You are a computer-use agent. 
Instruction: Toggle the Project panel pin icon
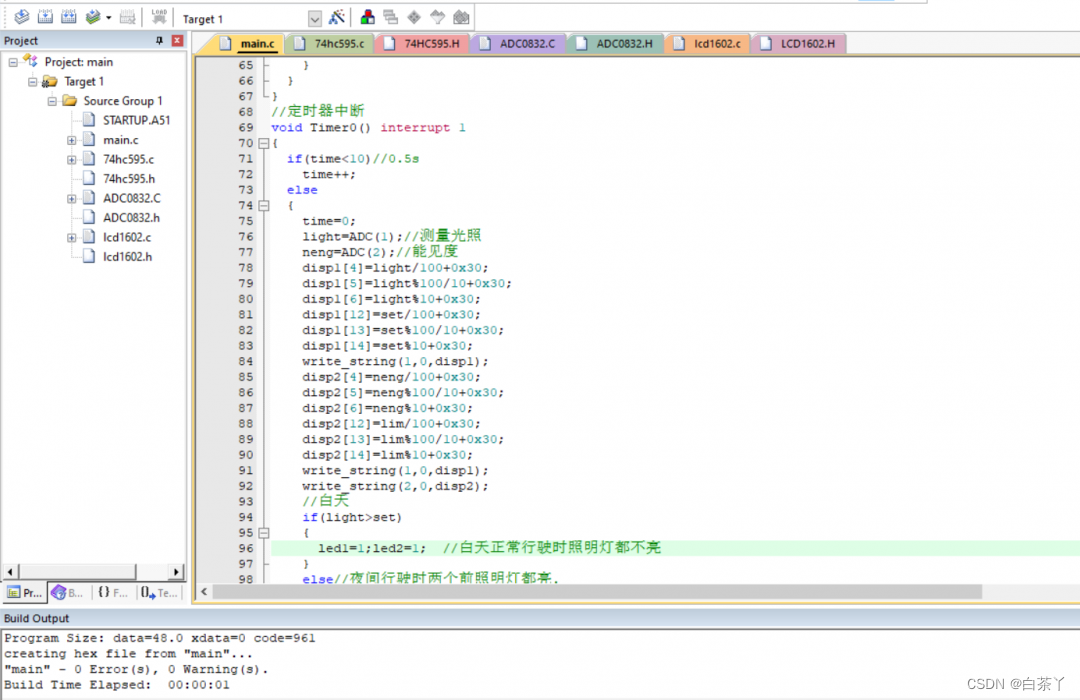(x=159, y=41)
